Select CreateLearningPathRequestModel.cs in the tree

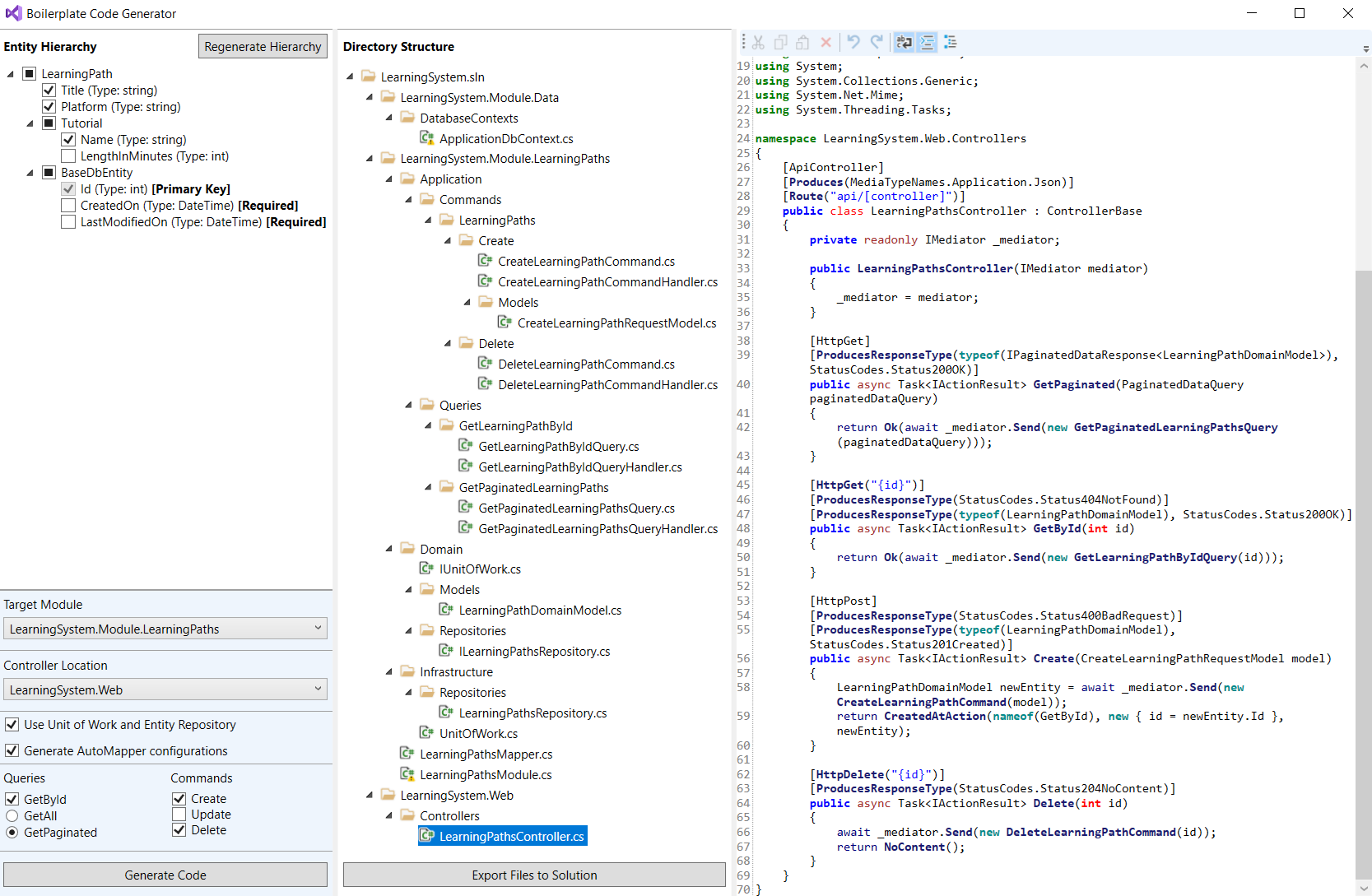click(x=616, y=323)
